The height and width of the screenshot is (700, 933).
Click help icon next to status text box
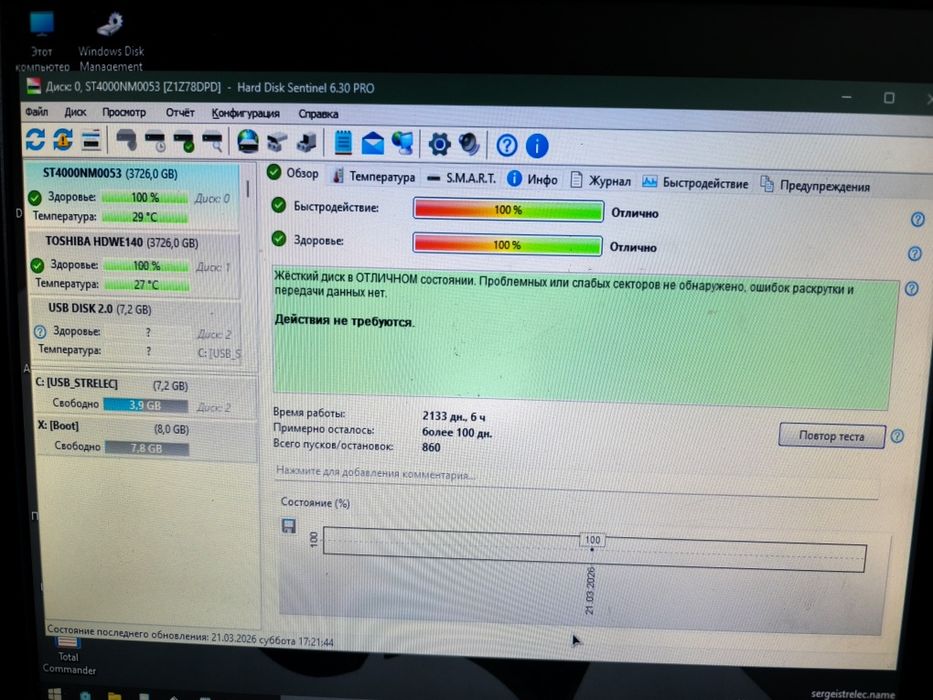[x=911, y=289]
